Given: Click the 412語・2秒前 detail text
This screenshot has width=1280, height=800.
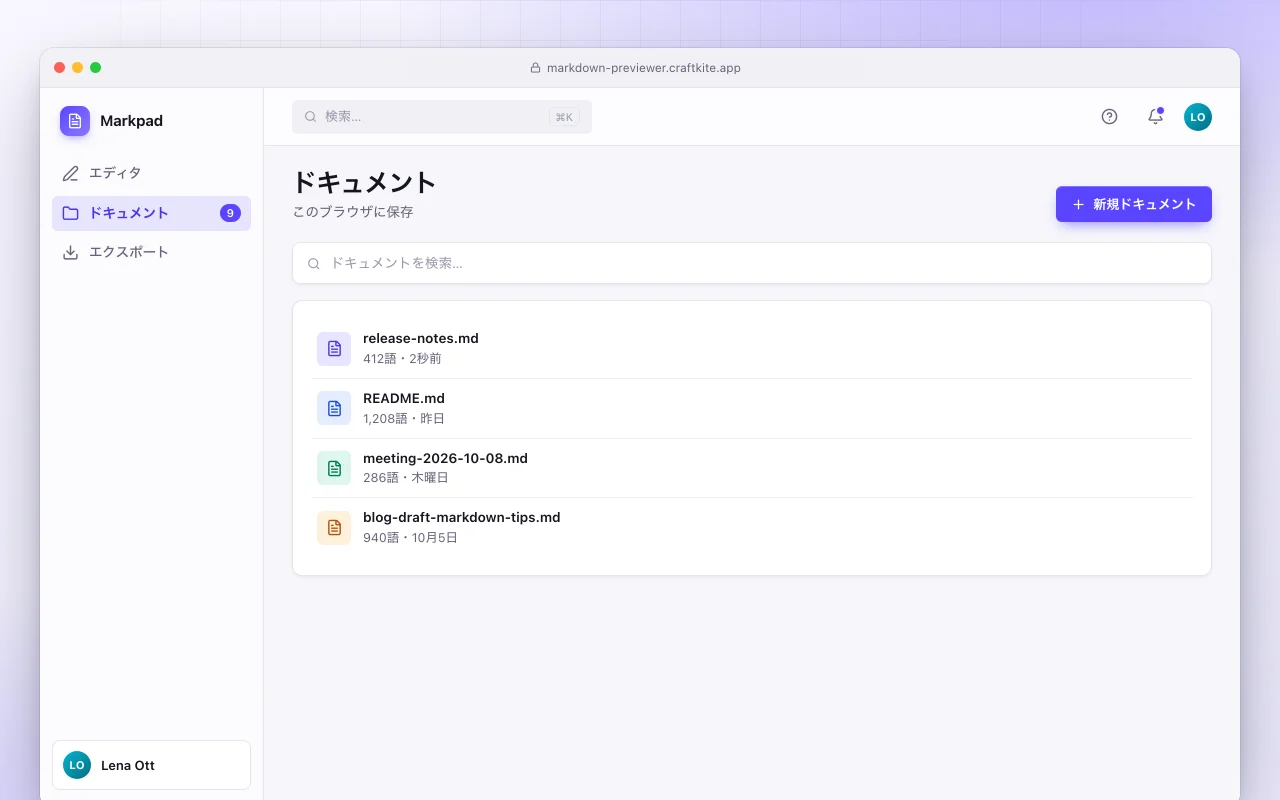Looking at the screenshot, I should click(402, 358).
